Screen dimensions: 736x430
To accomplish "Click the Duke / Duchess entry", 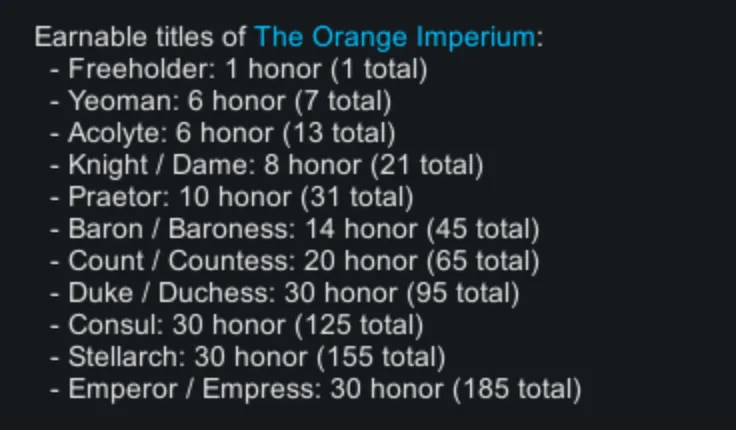I will pyautogui.click(x=293, y=293).
